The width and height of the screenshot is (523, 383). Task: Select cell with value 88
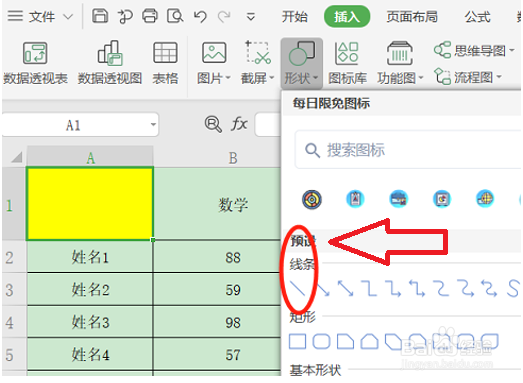tap(217, 257)
